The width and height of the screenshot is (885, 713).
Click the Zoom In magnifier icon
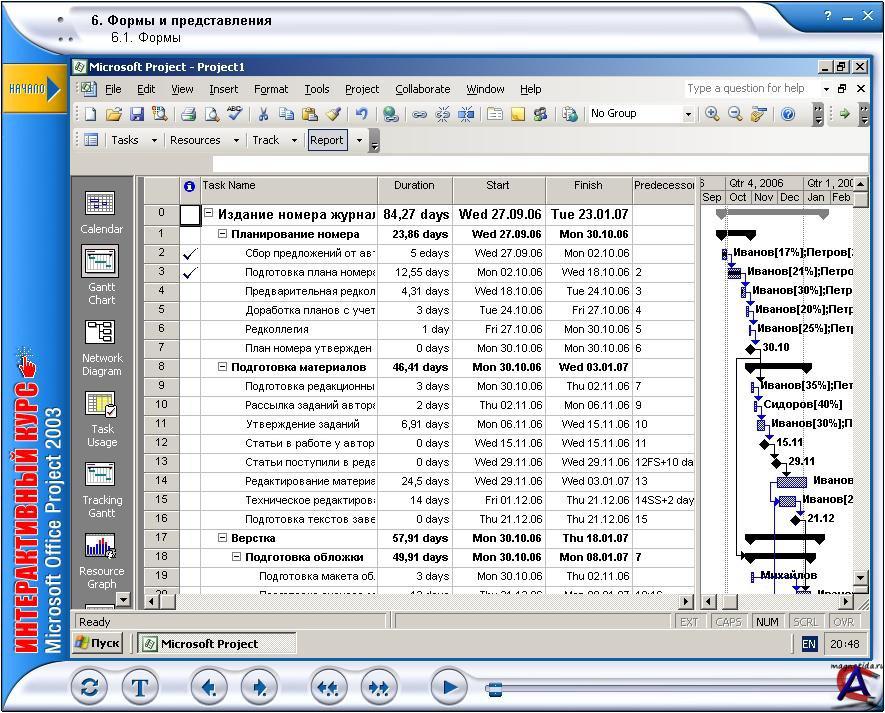point(712,114)
